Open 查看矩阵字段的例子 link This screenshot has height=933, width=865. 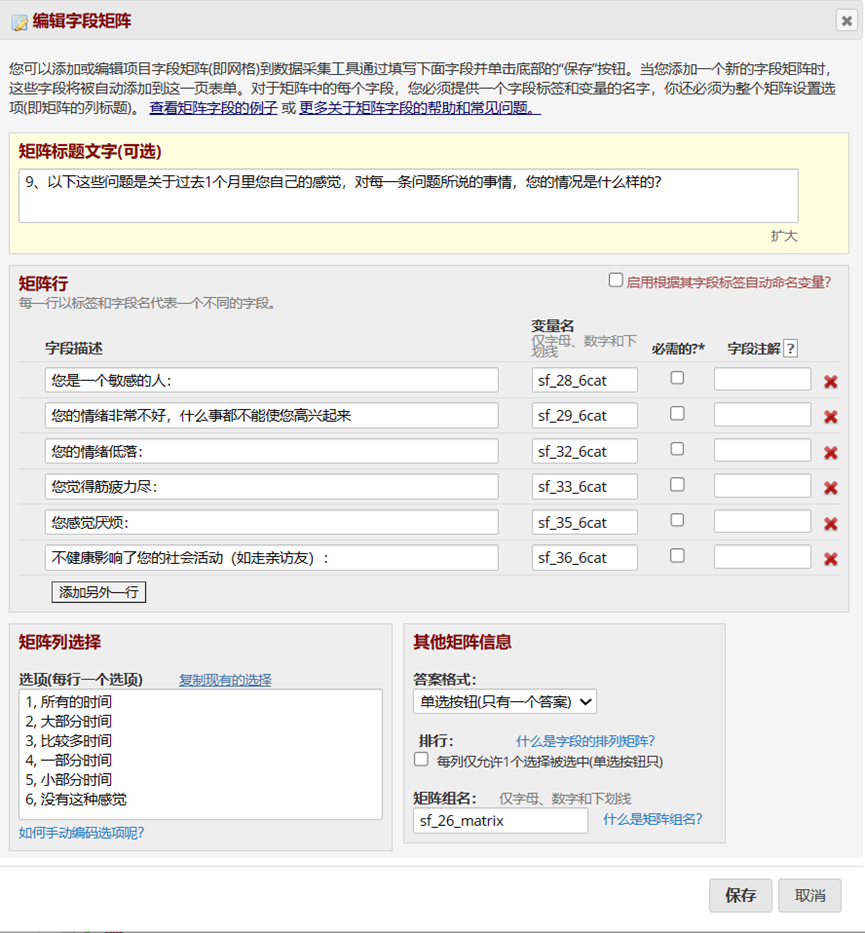[213, 108]
